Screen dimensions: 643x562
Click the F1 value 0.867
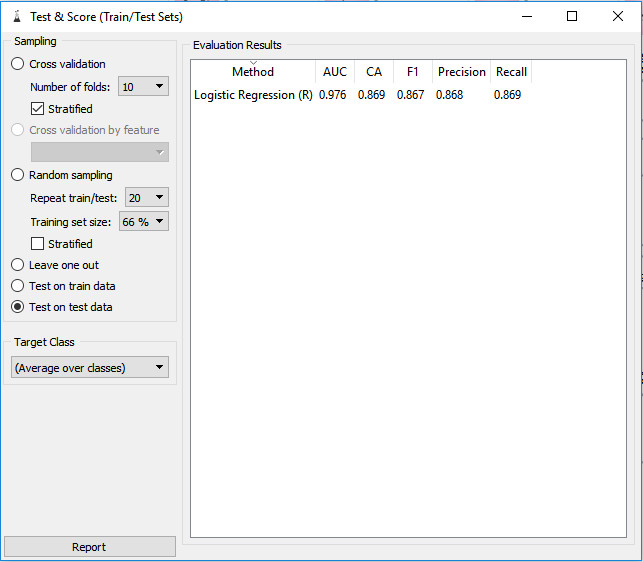pos(410,95)
